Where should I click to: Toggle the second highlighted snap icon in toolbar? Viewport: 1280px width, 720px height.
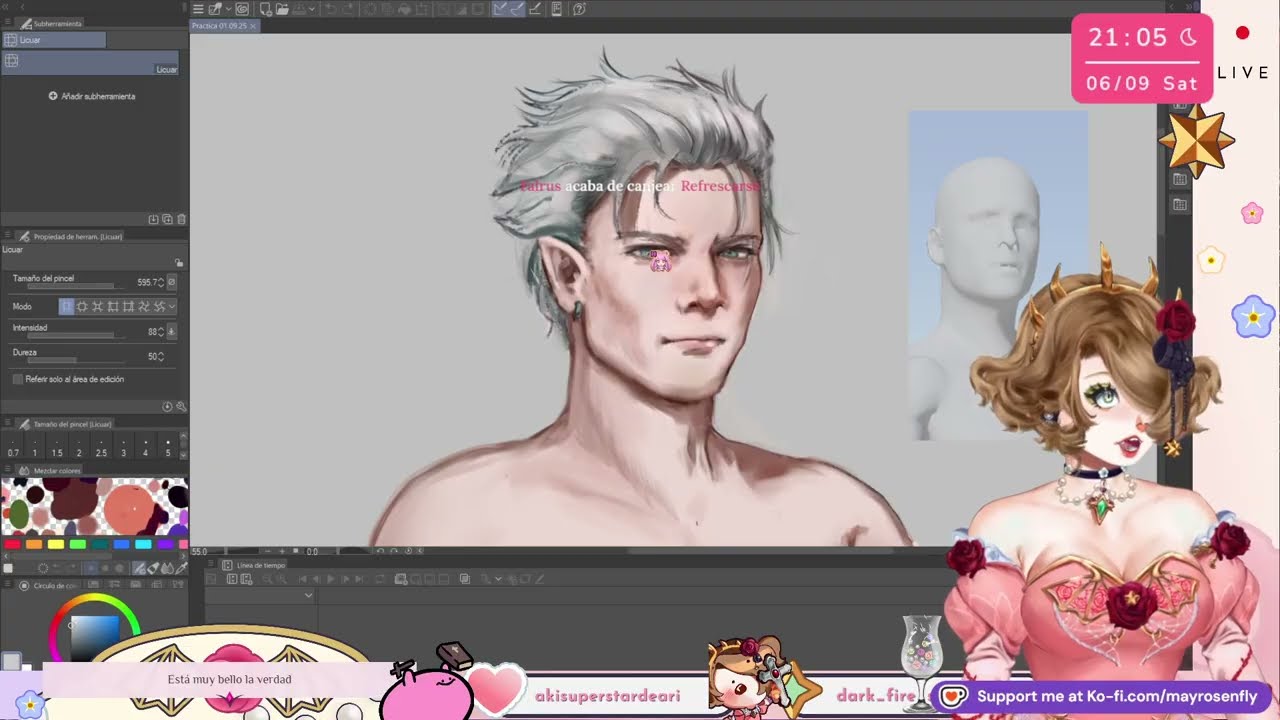click(518, 9)
